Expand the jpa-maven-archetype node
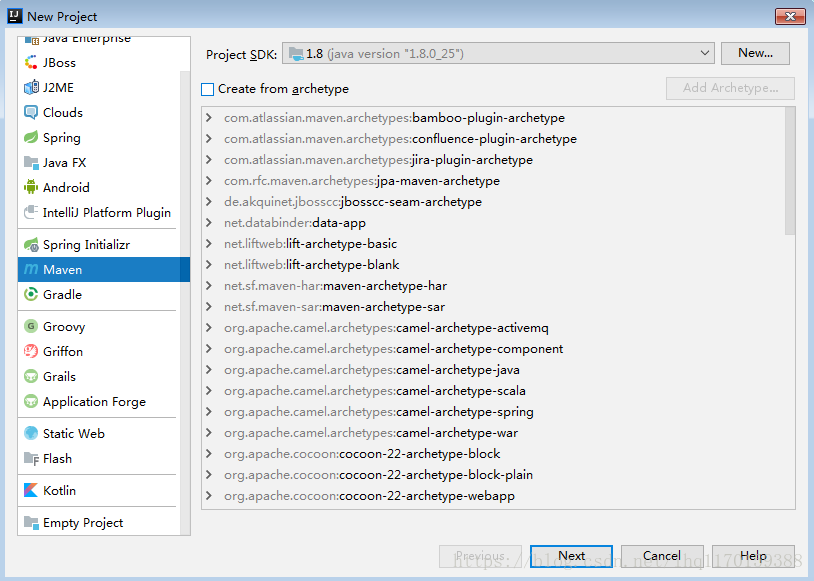The width and height of the screenshot is (814, 581). [209, 180]
